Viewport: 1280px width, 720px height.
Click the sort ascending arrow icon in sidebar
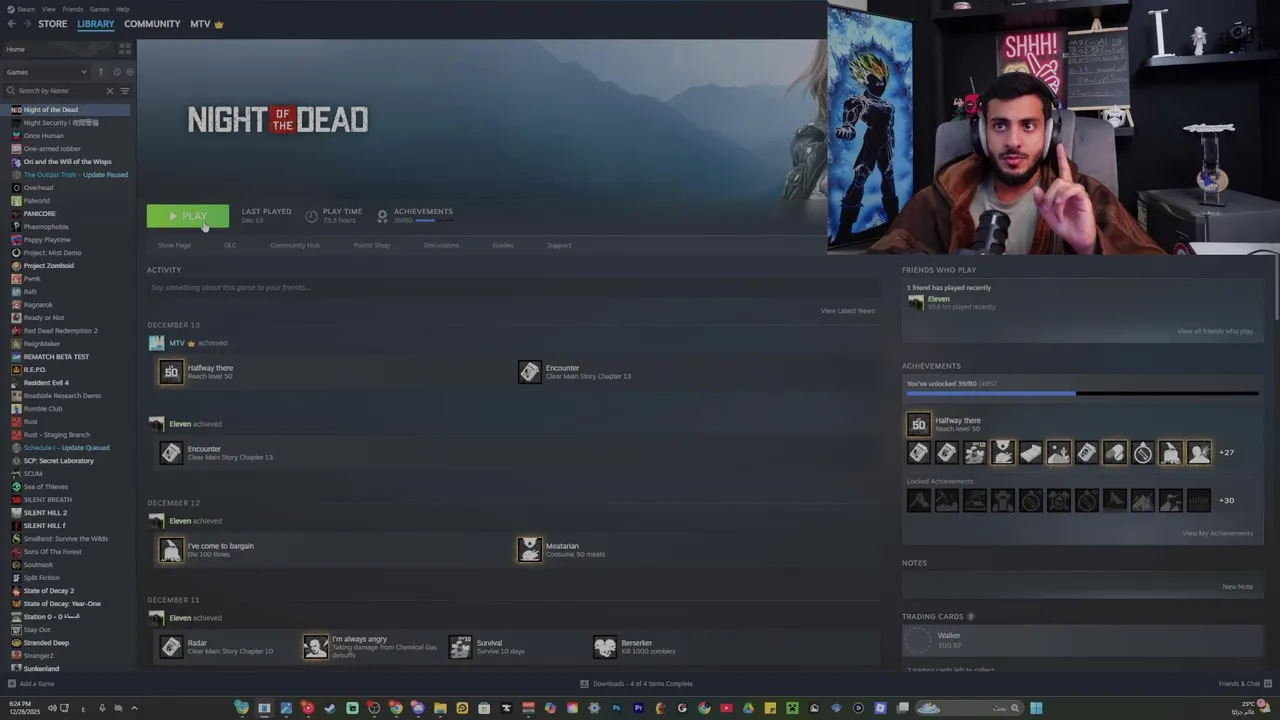(100, 72)
